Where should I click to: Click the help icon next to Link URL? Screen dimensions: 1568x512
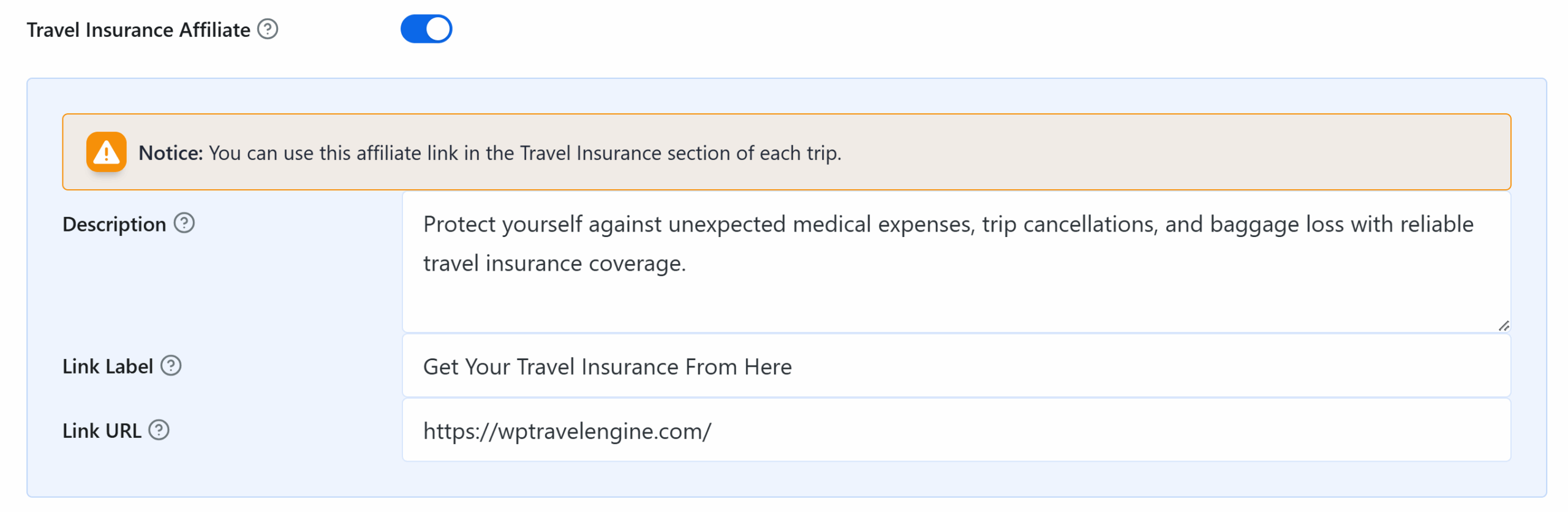tap(159, 430)
